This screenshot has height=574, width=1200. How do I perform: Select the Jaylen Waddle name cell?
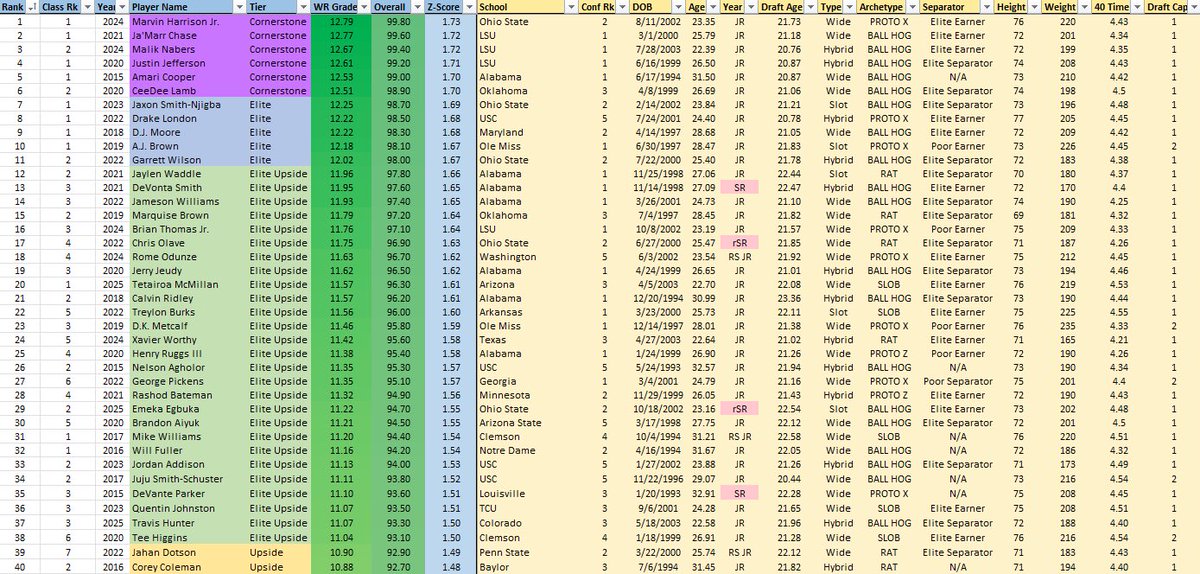tap(187, 174)
